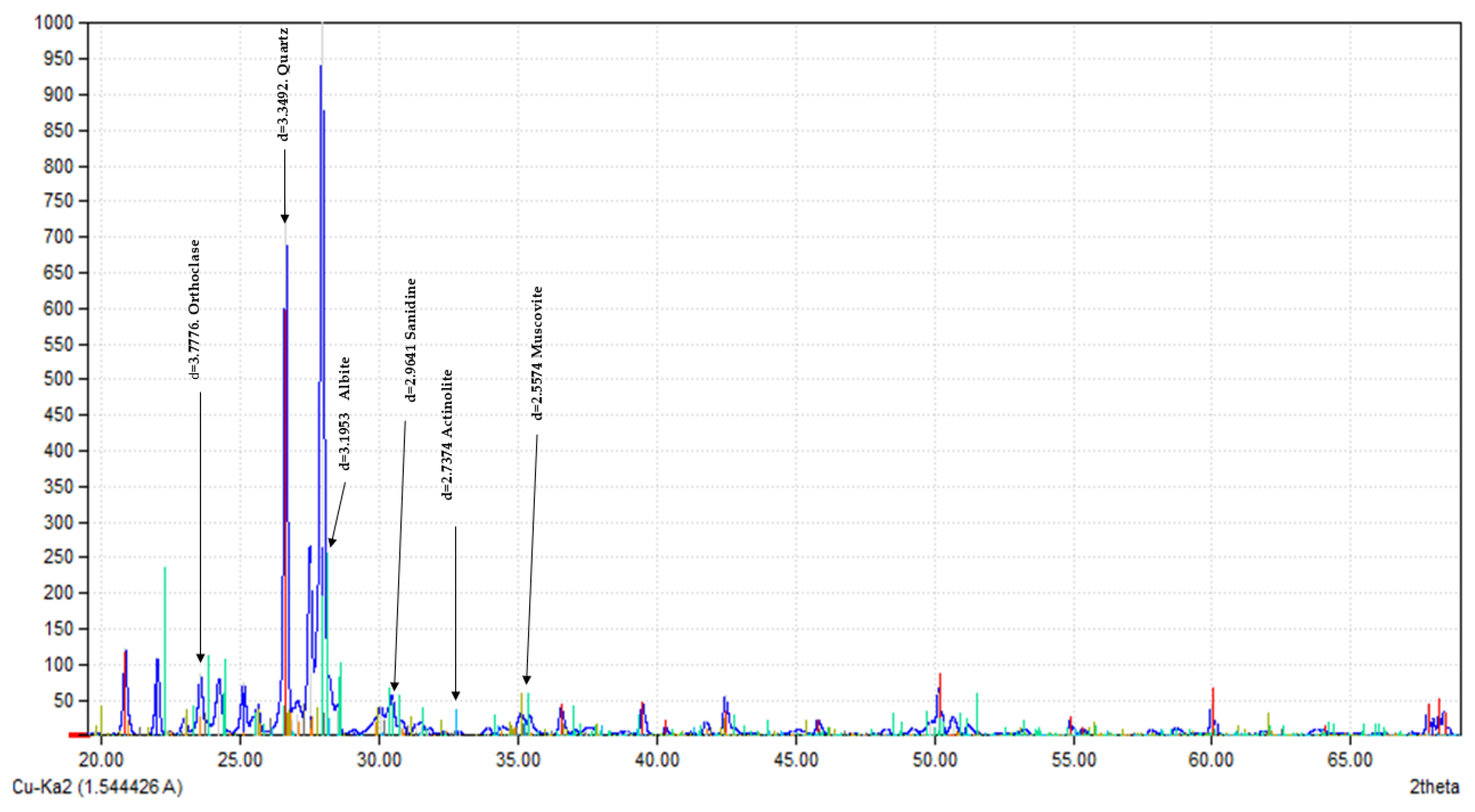Click the Sanidine d=2.9641 label
1475x812 pixels.
[410, 341]
